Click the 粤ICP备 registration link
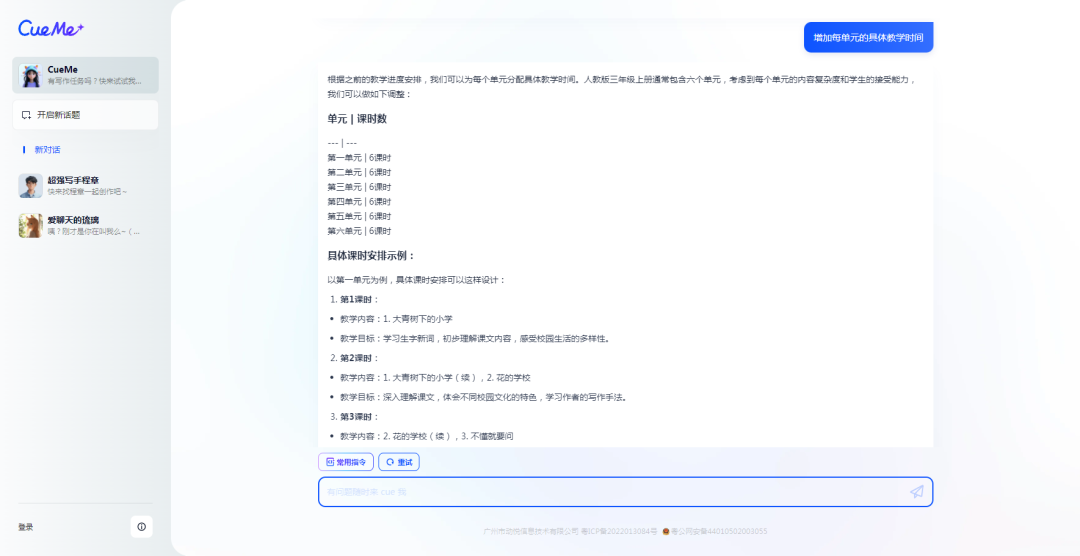The image size is (1080, 556). [619, 531]
